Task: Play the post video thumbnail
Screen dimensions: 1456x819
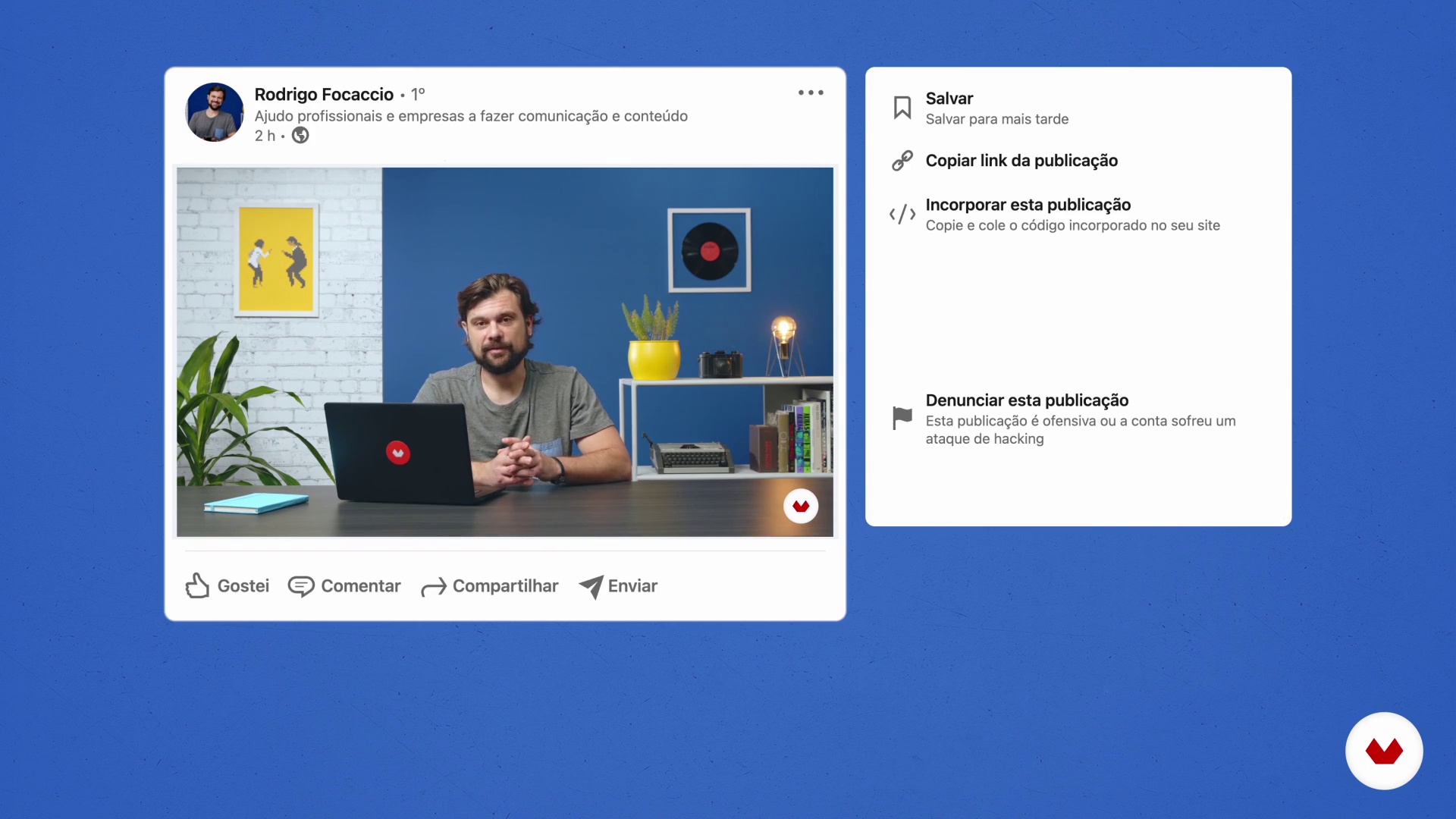Action: point(505,352)
